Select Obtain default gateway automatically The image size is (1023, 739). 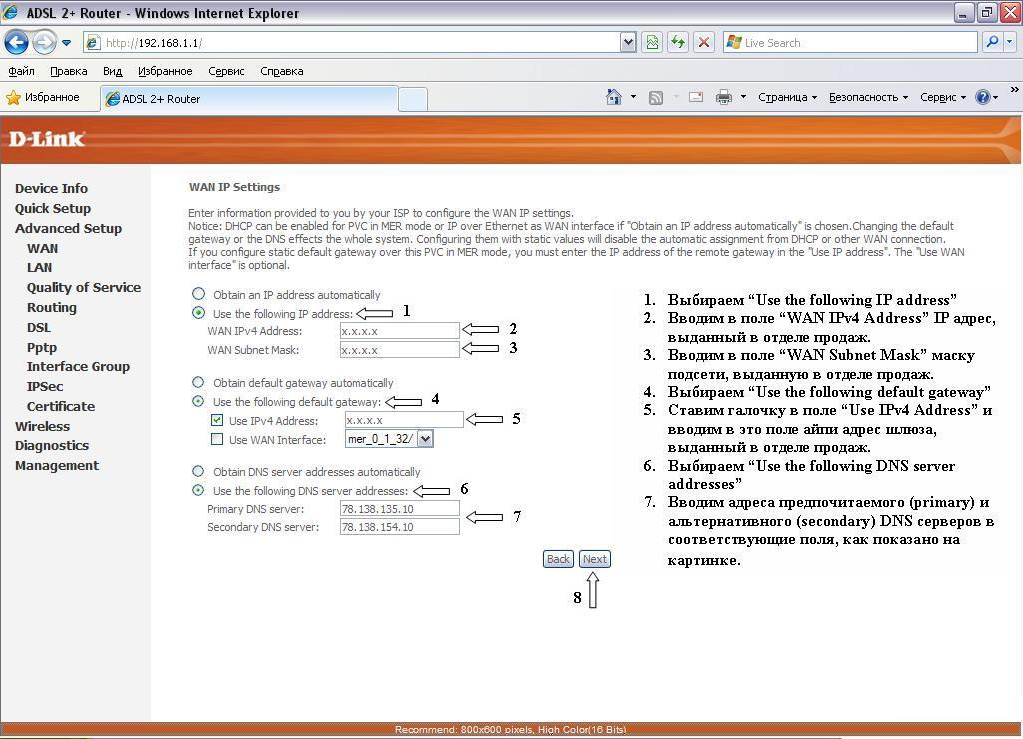198,382
